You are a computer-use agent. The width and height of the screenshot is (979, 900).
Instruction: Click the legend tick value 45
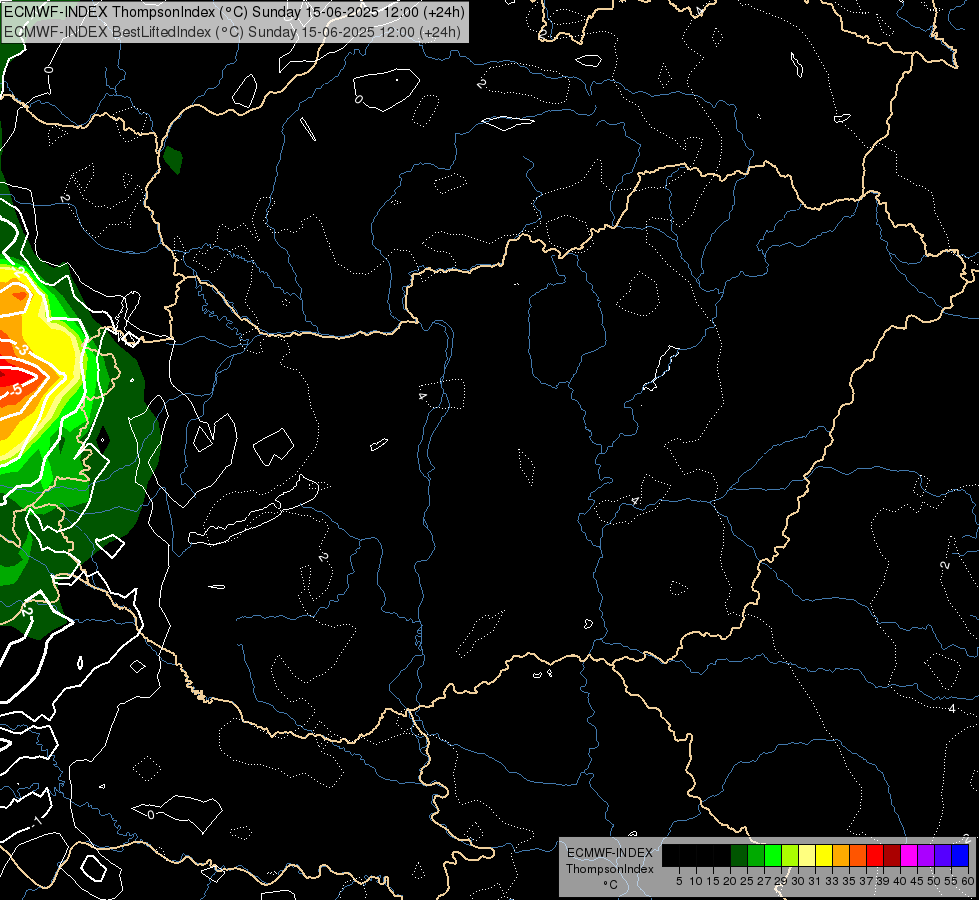pos(918,881)
